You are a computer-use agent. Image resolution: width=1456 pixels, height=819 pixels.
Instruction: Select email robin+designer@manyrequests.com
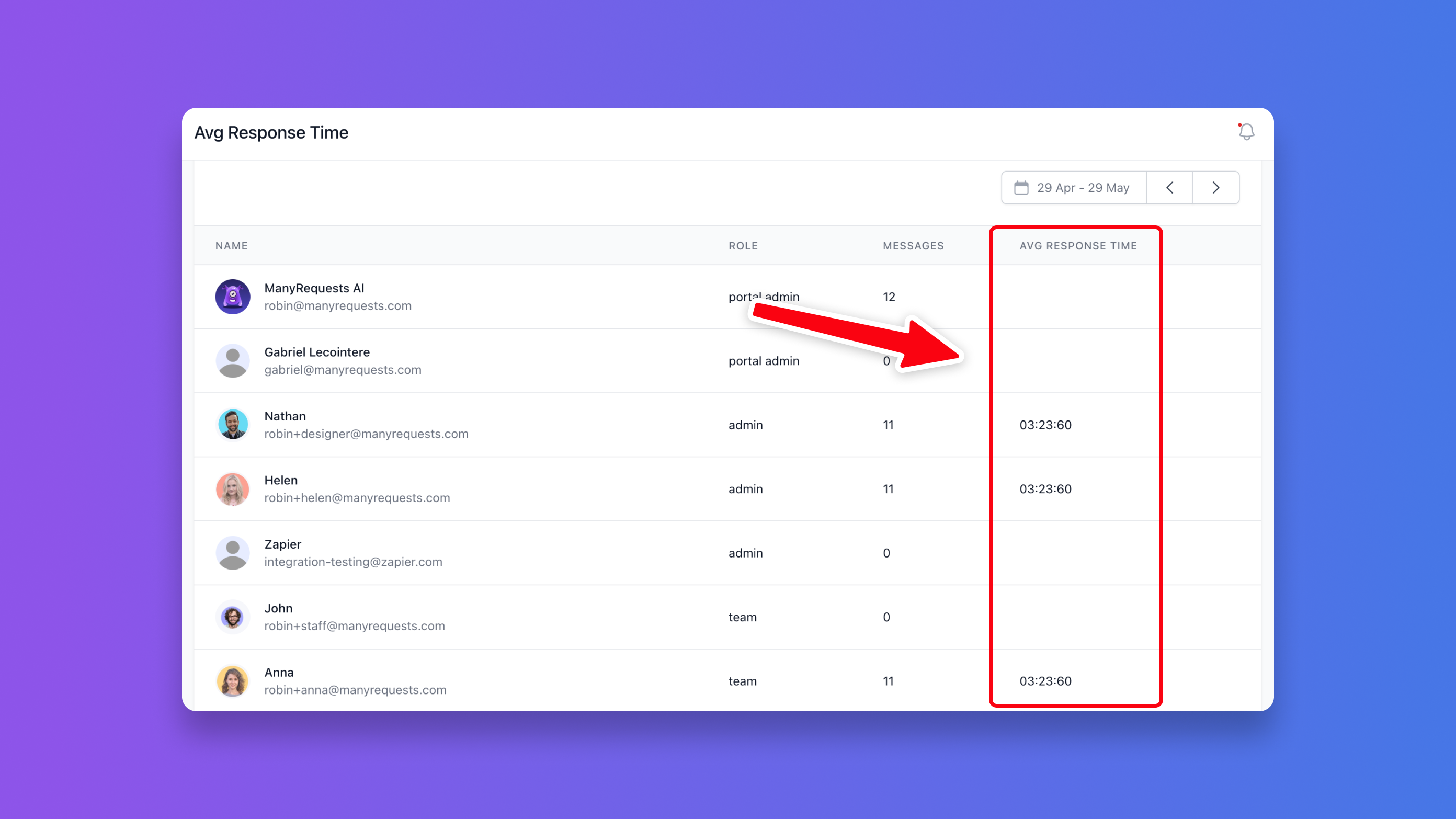366,434
